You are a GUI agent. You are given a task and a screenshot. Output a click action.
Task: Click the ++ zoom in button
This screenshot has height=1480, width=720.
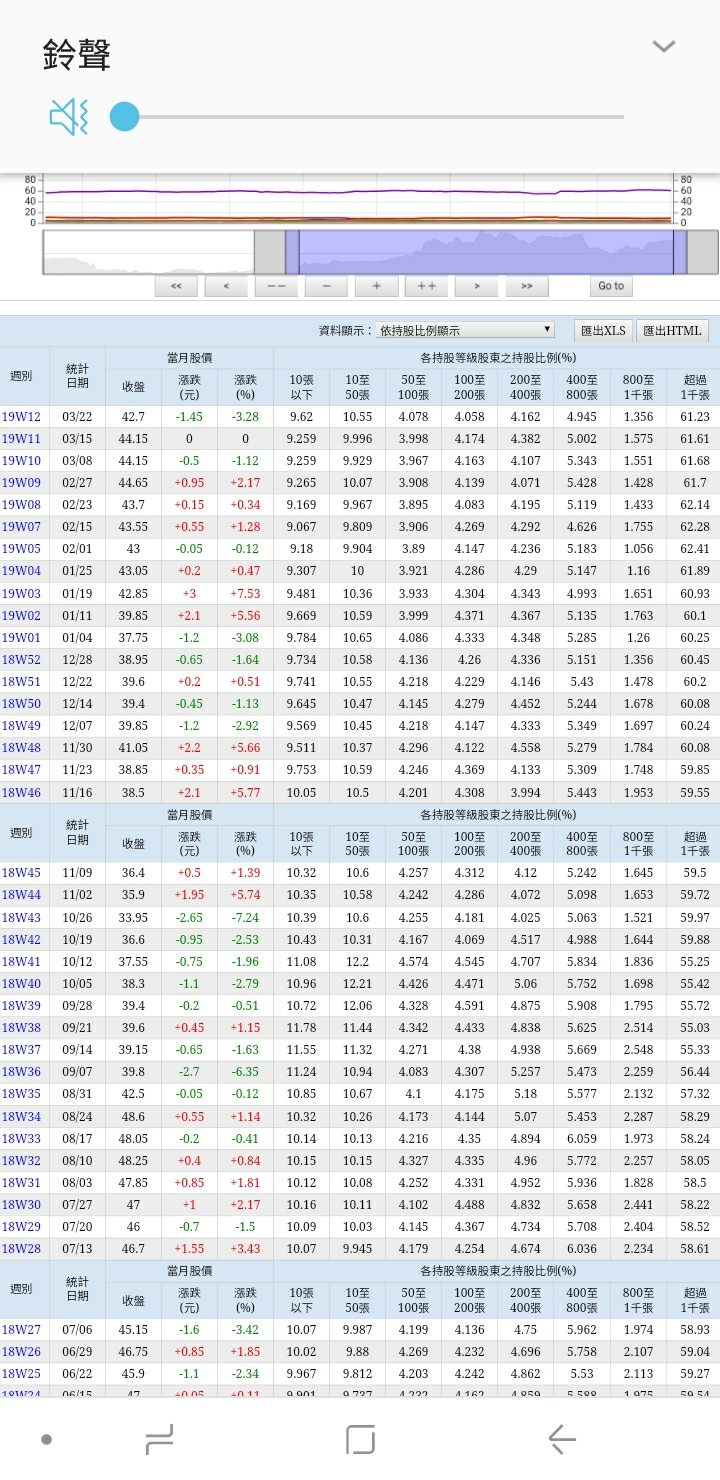pyautogui.click(x=426, y=286)
